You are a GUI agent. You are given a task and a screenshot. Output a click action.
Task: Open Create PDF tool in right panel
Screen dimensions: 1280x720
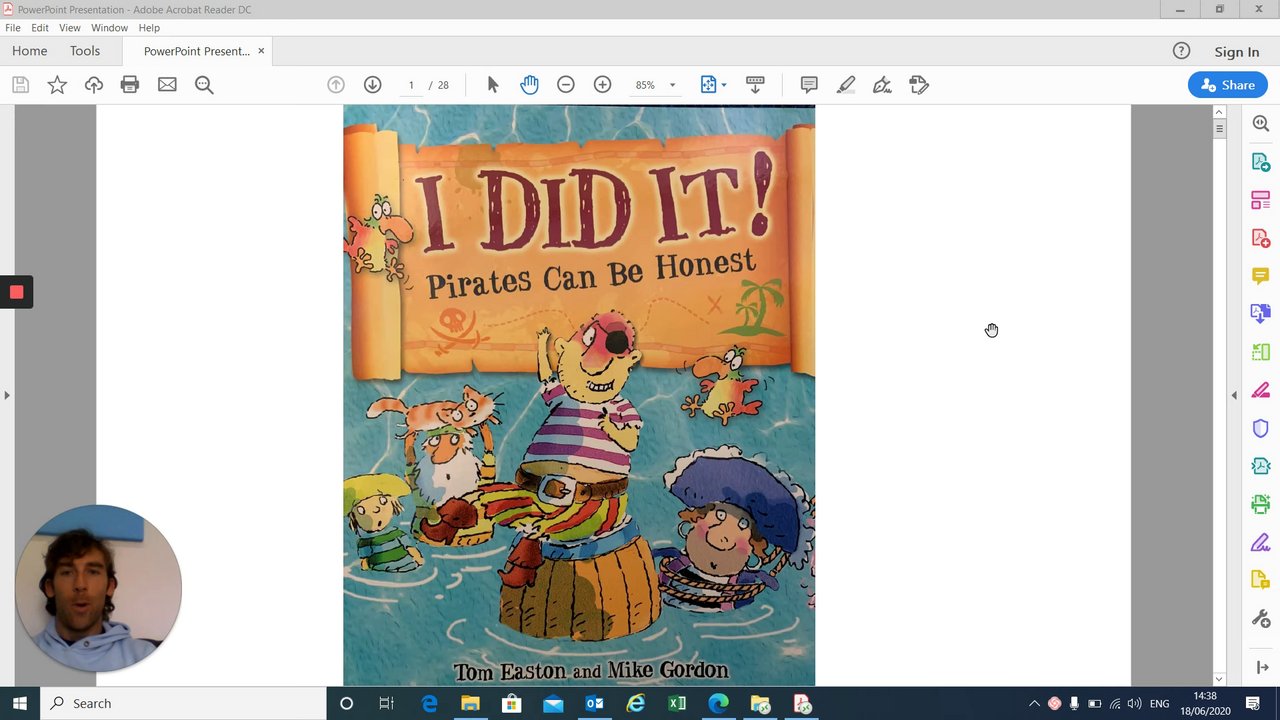pos(1261,238)
